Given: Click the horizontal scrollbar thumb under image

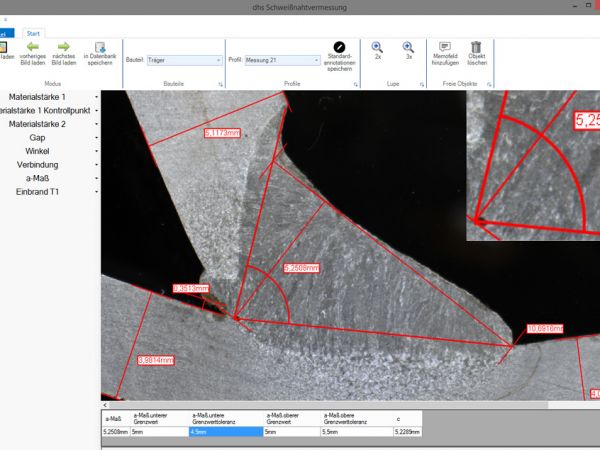Looking at the screenshot, I should click(x=328, y=405).
